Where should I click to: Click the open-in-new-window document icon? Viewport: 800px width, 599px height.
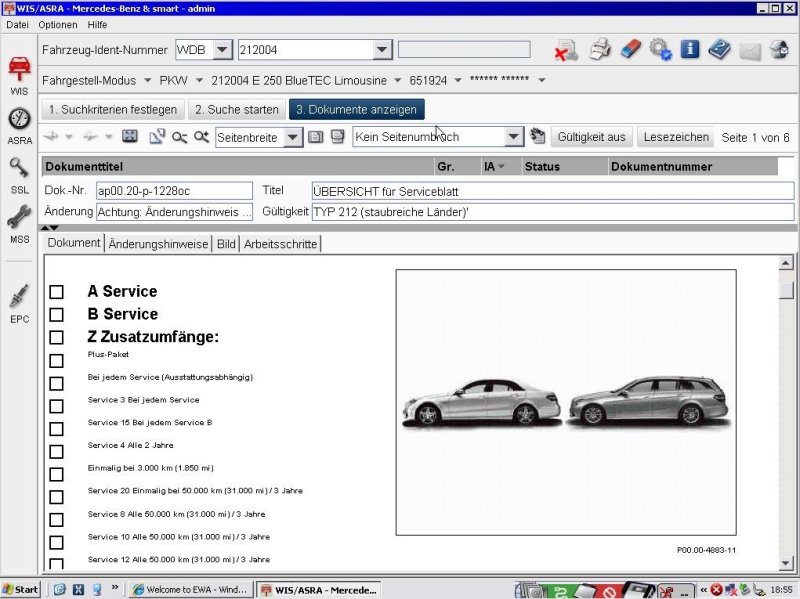[157, 136]
